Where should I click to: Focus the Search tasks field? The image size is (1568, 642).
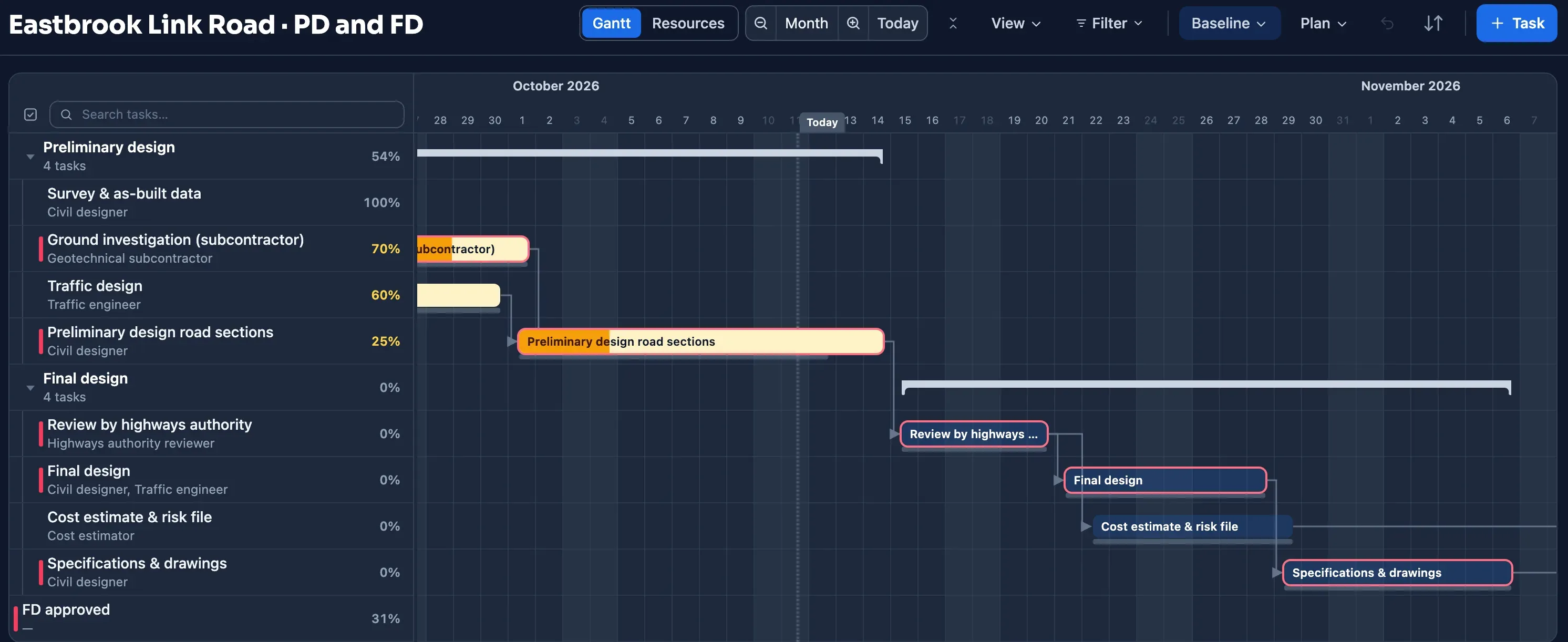[226, 115]
